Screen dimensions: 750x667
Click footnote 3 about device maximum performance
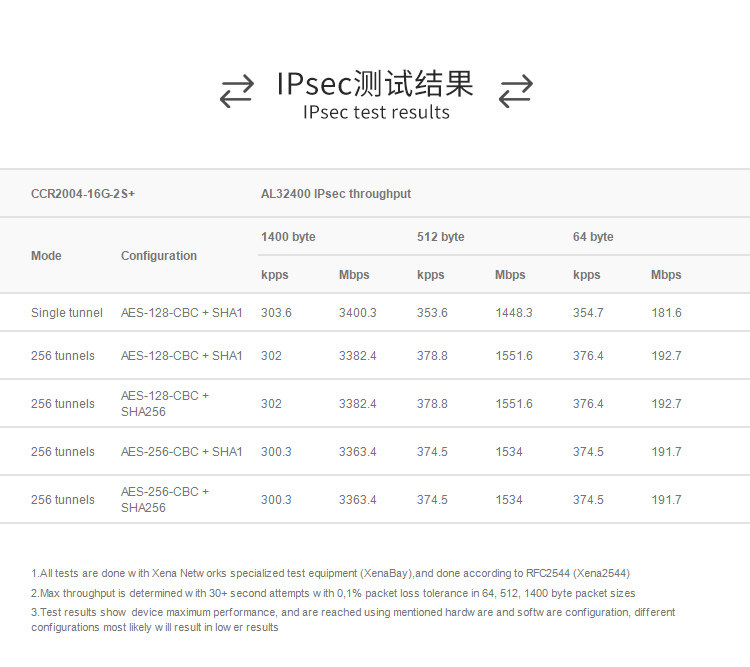coord(353,620)
